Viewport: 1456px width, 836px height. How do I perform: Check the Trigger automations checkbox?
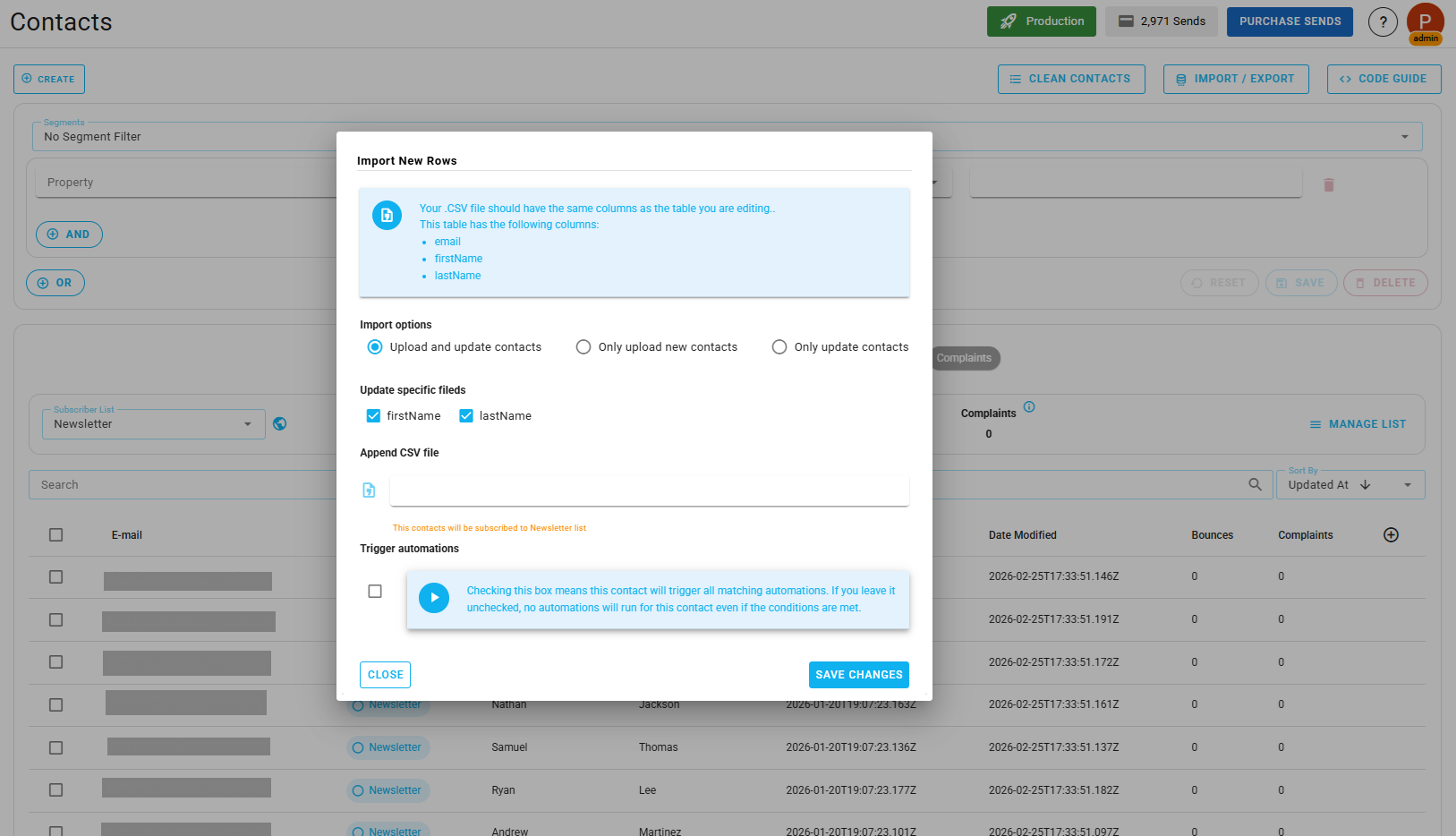(375, 591)
